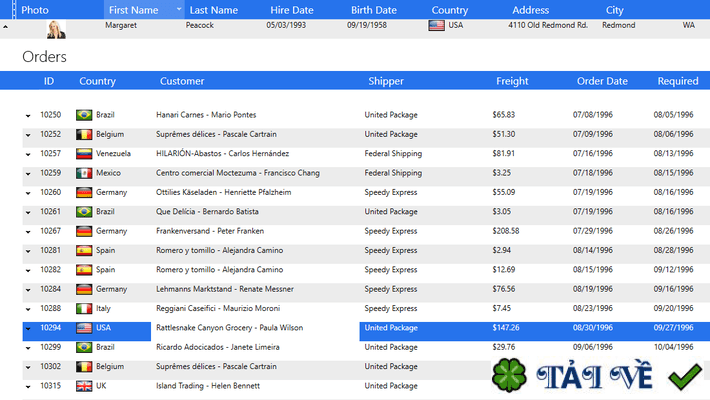Select customer Hanari Carnes - Mario Pontes
Screen dimensions: 710x400
tap(206, 115)
